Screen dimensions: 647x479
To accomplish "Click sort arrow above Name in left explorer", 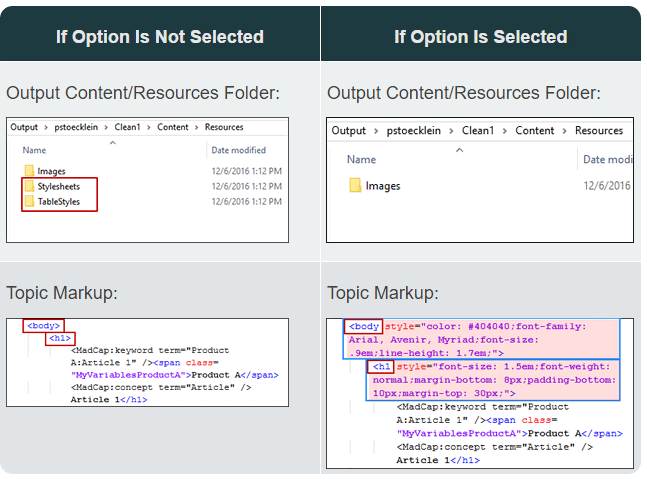I will click(x=113, y=143).
